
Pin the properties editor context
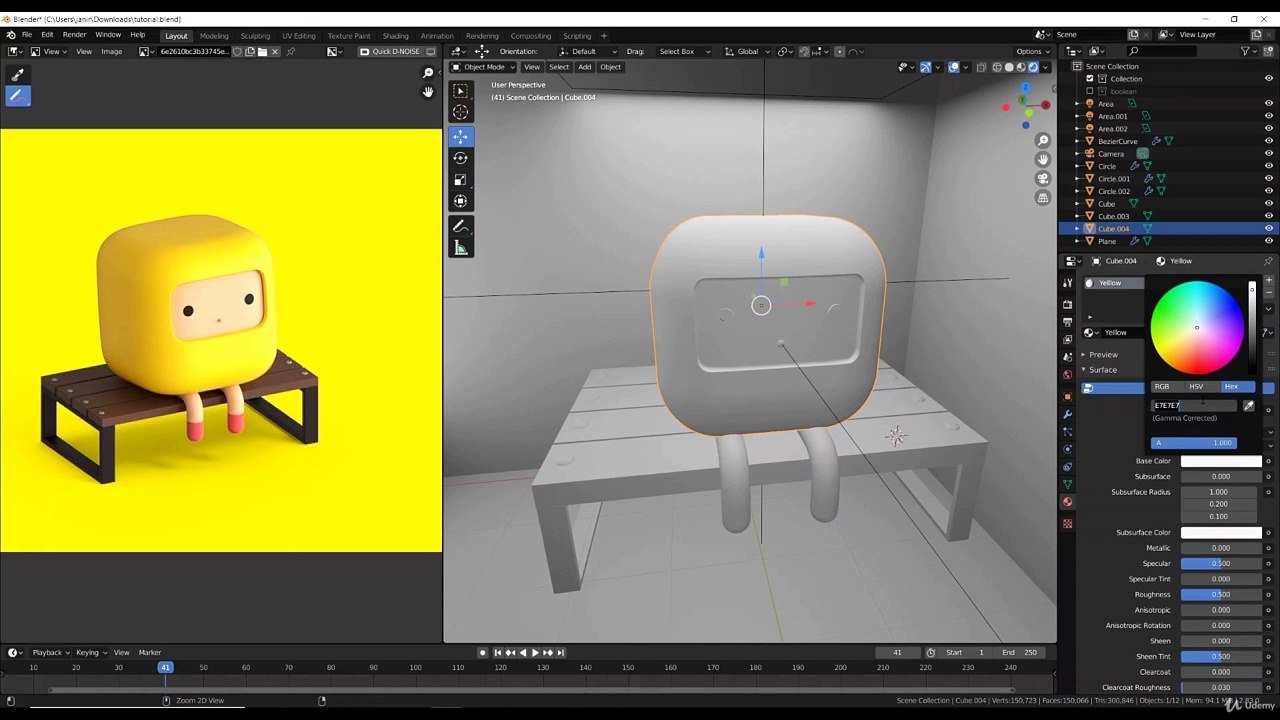click(x=1269, y=261)
